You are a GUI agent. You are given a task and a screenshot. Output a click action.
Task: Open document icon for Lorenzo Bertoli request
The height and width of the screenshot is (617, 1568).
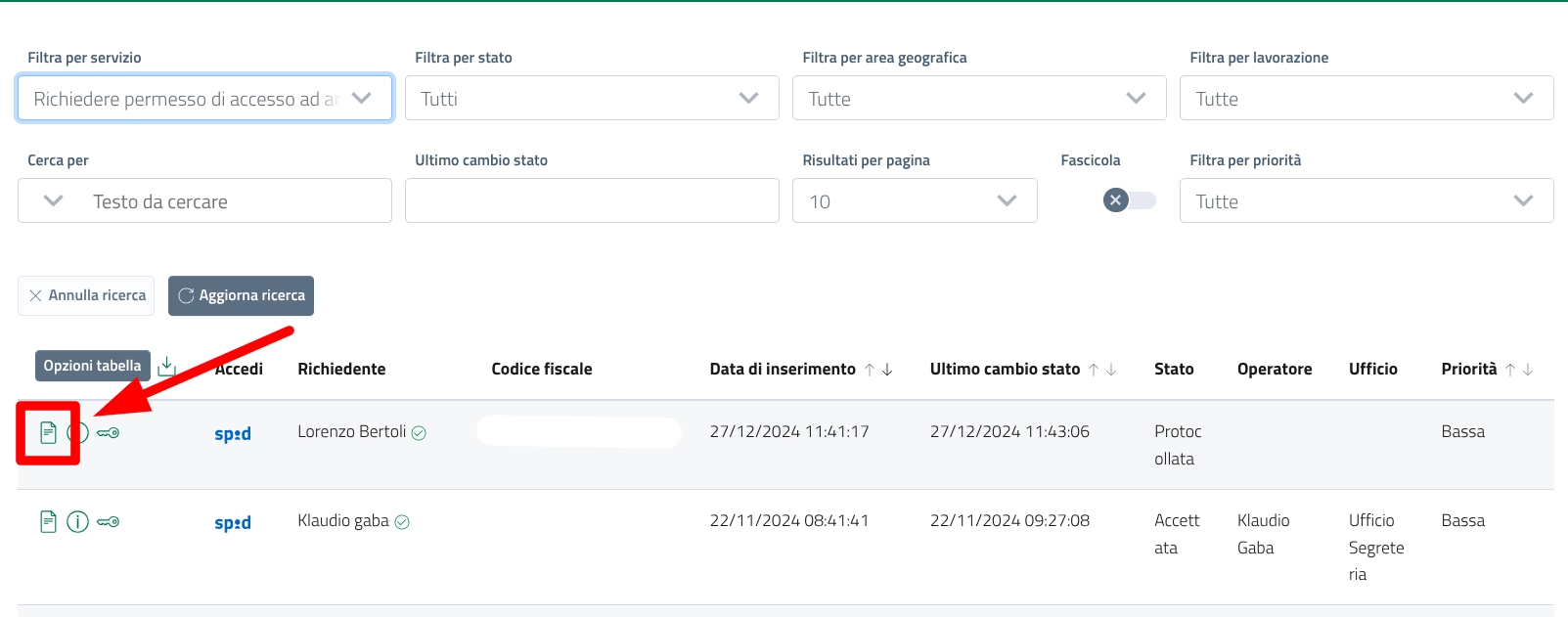[x=48, y=432]
